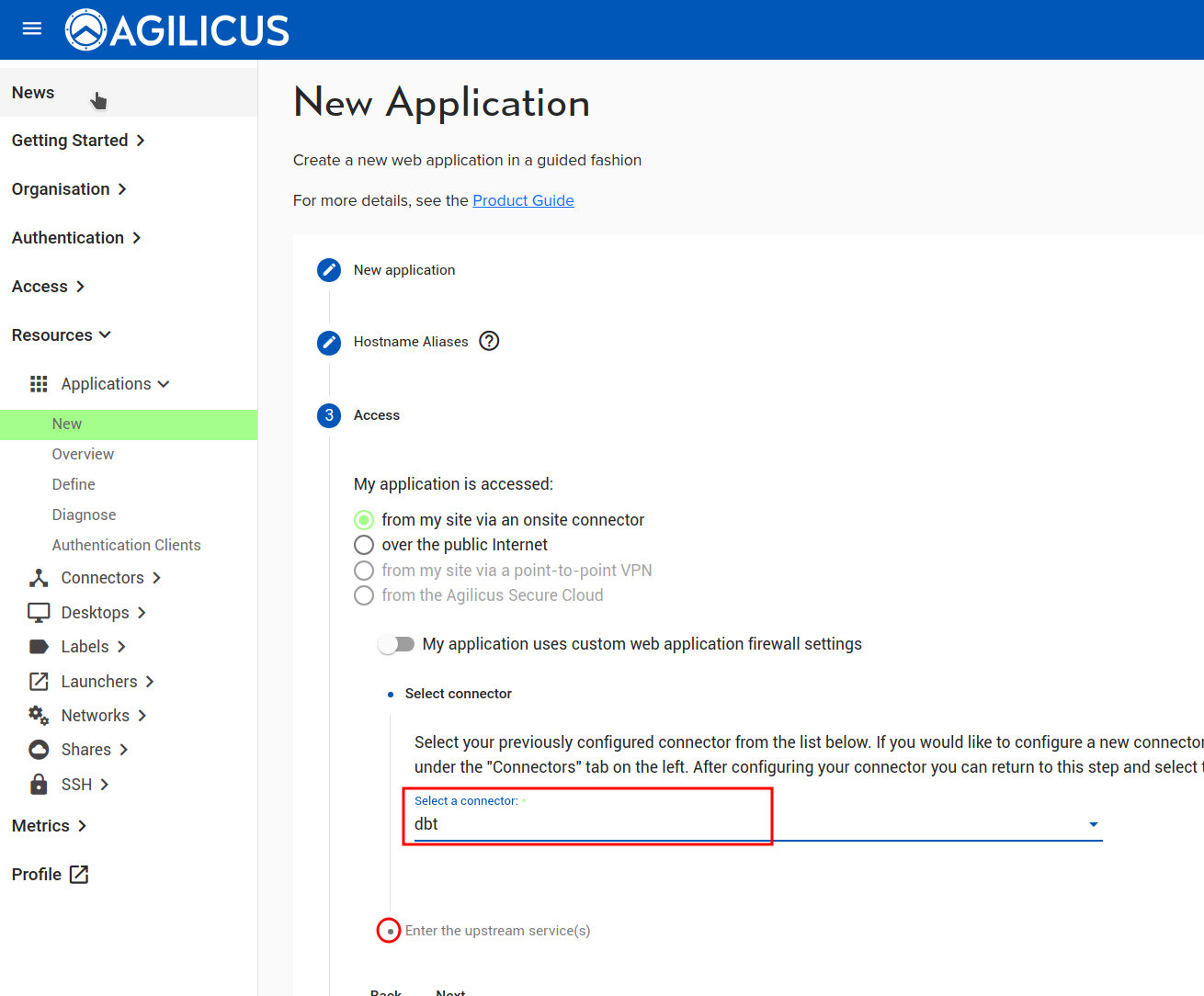Open the Select a connector dropdown
1204x996 pixels.
[754, 824]
